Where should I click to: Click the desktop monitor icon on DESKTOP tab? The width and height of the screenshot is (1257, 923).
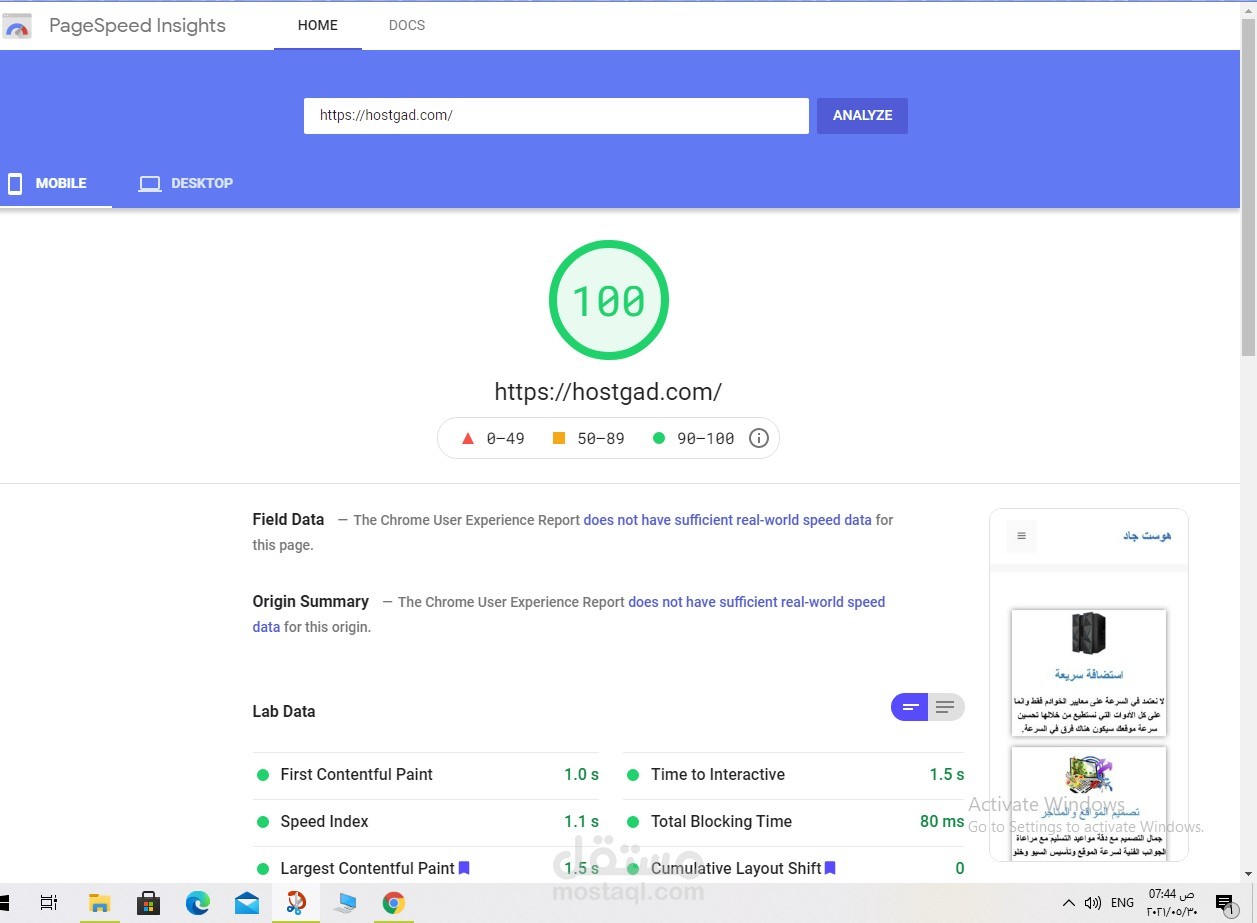tap(149, 183)
